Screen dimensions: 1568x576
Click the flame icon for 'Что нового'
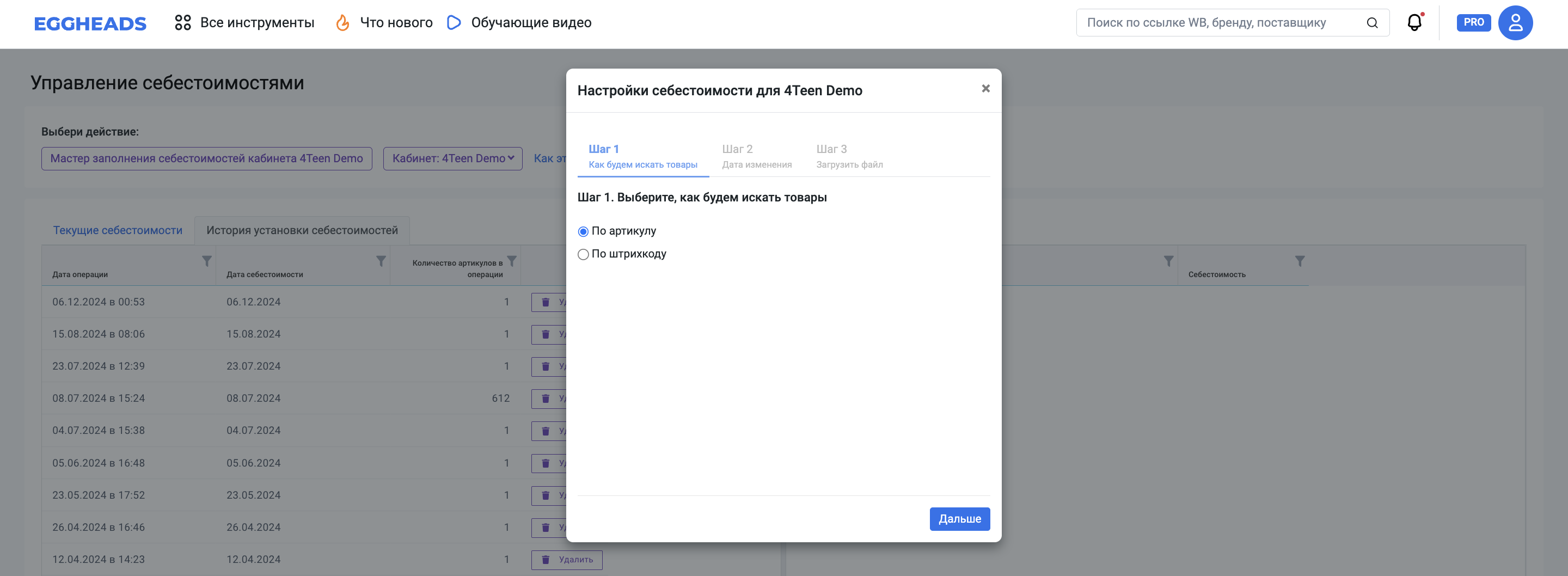342,22
